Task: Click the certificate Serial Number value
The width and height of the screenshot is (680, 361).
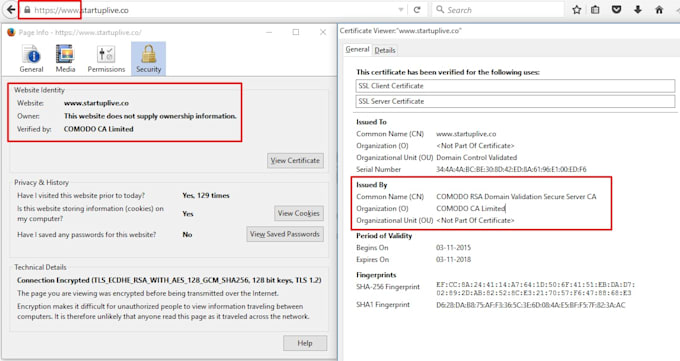Action: pyautogui.click(x=511, y=170)
